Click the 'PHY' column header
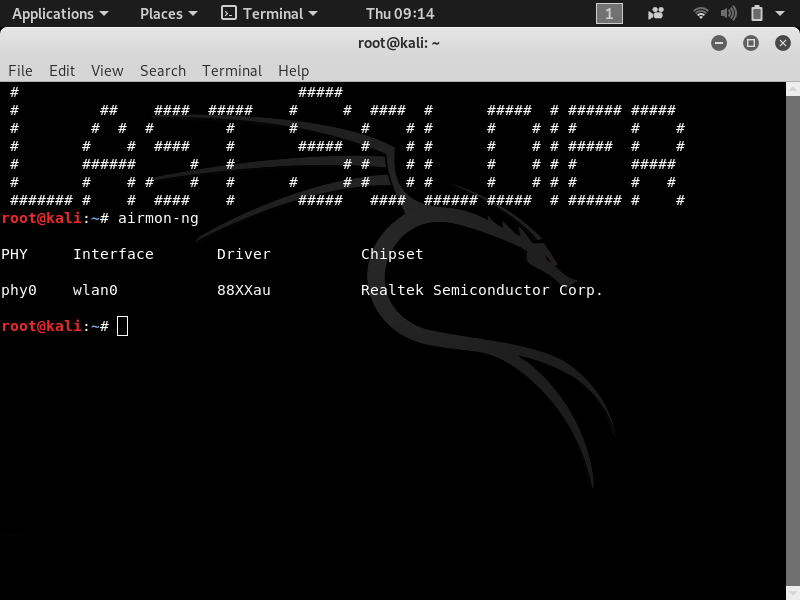 click(14, 254)
